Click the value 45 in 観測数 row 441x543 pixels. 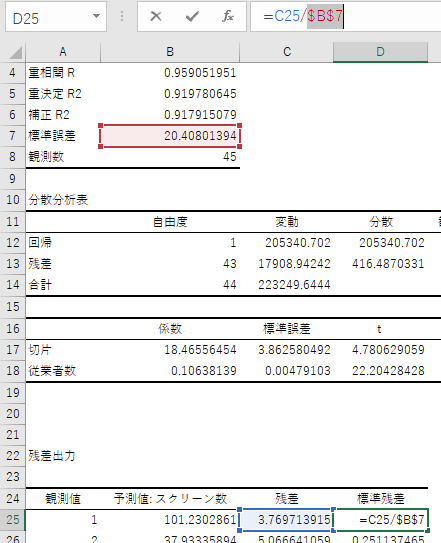(x=230, y=157)
